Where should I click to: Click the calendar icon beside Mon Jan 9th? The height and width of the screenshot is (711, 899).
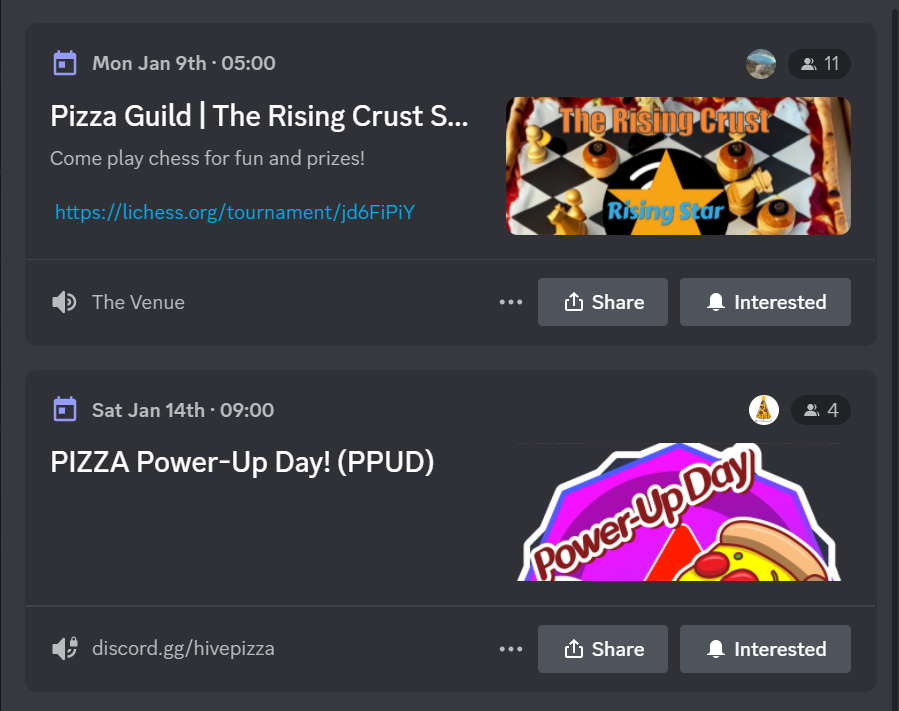pyautogui.click(x=65, y=63)
